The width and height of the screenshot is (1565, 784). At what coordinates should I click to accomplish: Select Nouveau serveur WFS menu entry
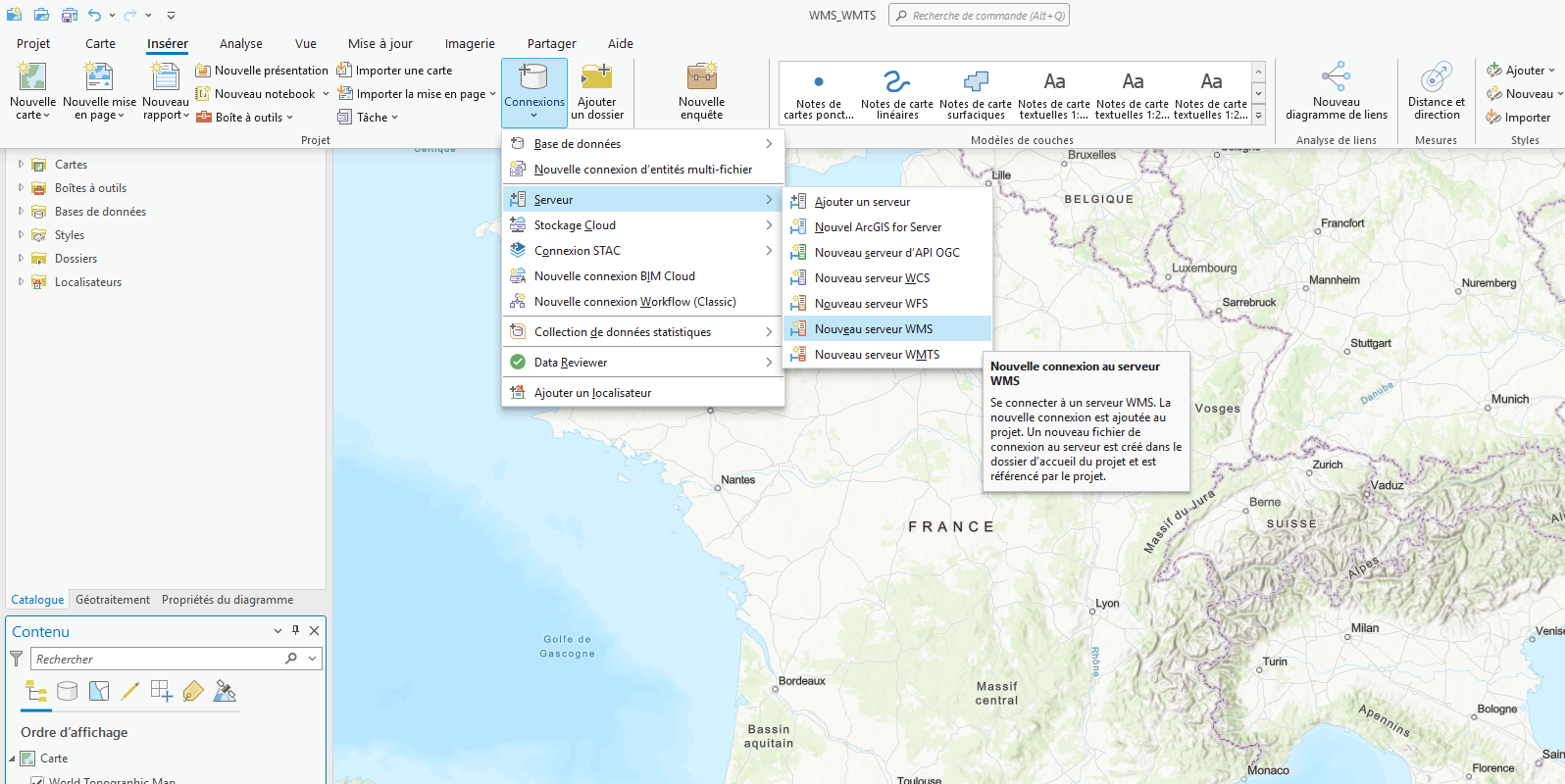point(871,304)
